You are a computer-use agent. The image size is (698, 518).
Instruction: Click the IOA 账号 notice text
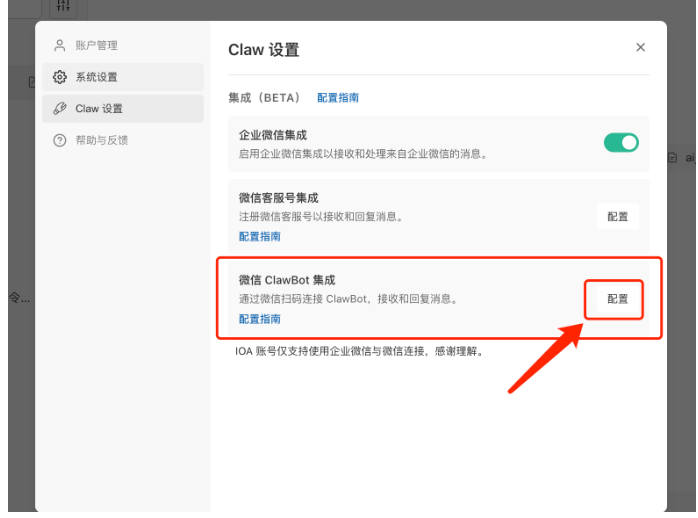click(352, 352)
